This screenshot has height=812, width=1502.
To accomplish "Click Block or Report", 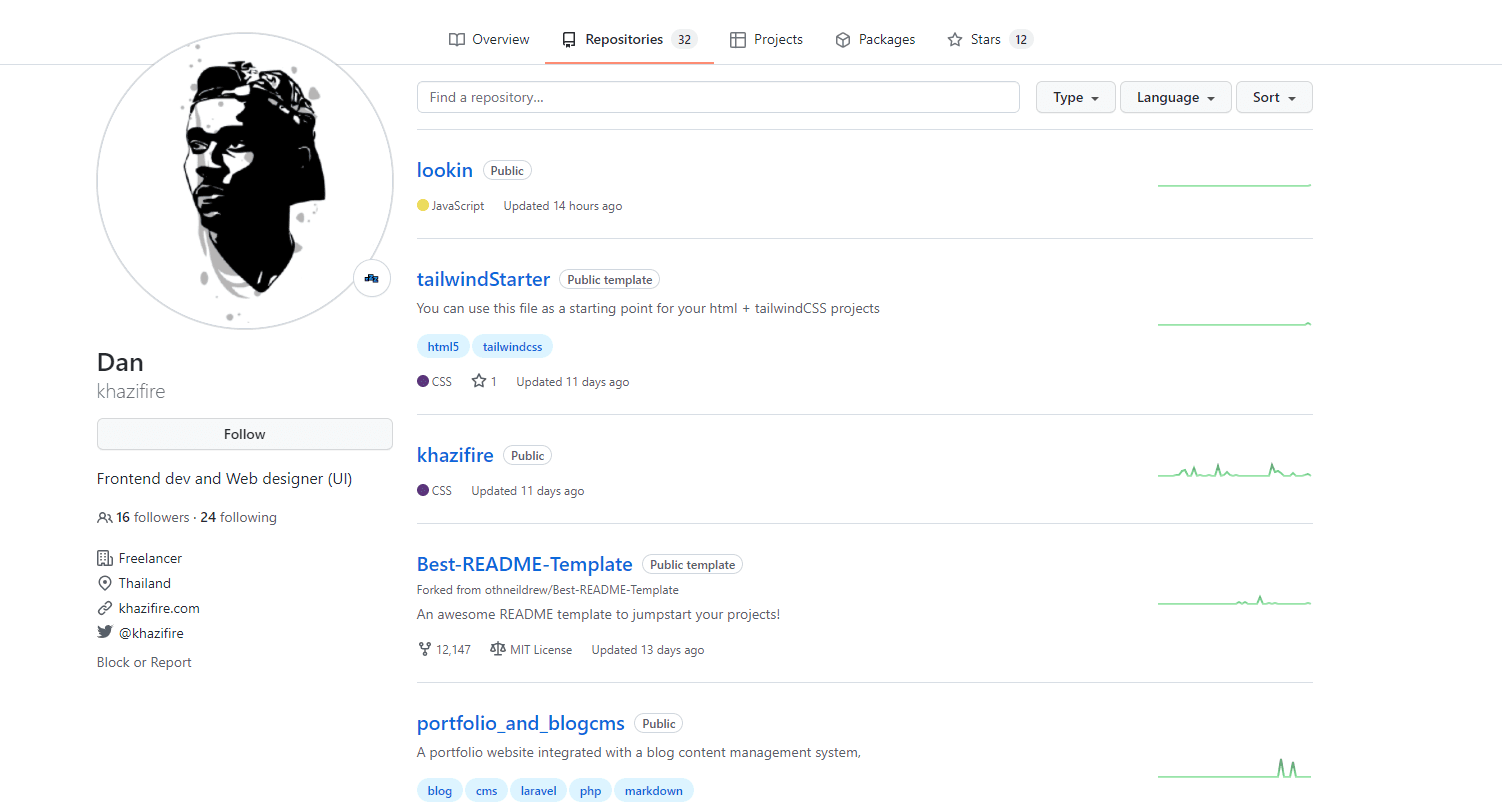I will coord(144,662).
